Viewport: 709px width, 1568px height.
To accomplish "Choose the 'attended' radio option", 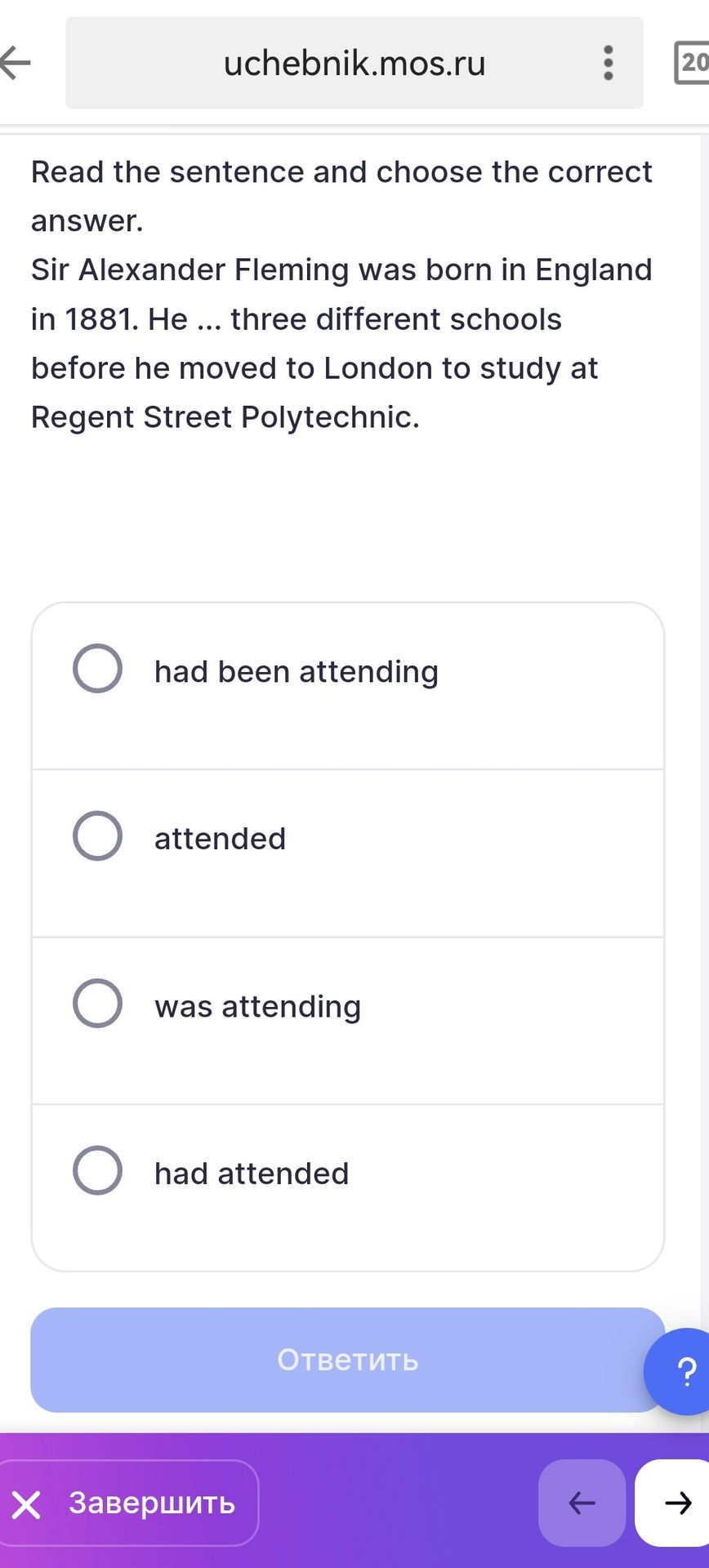I will tap(97, 835).
